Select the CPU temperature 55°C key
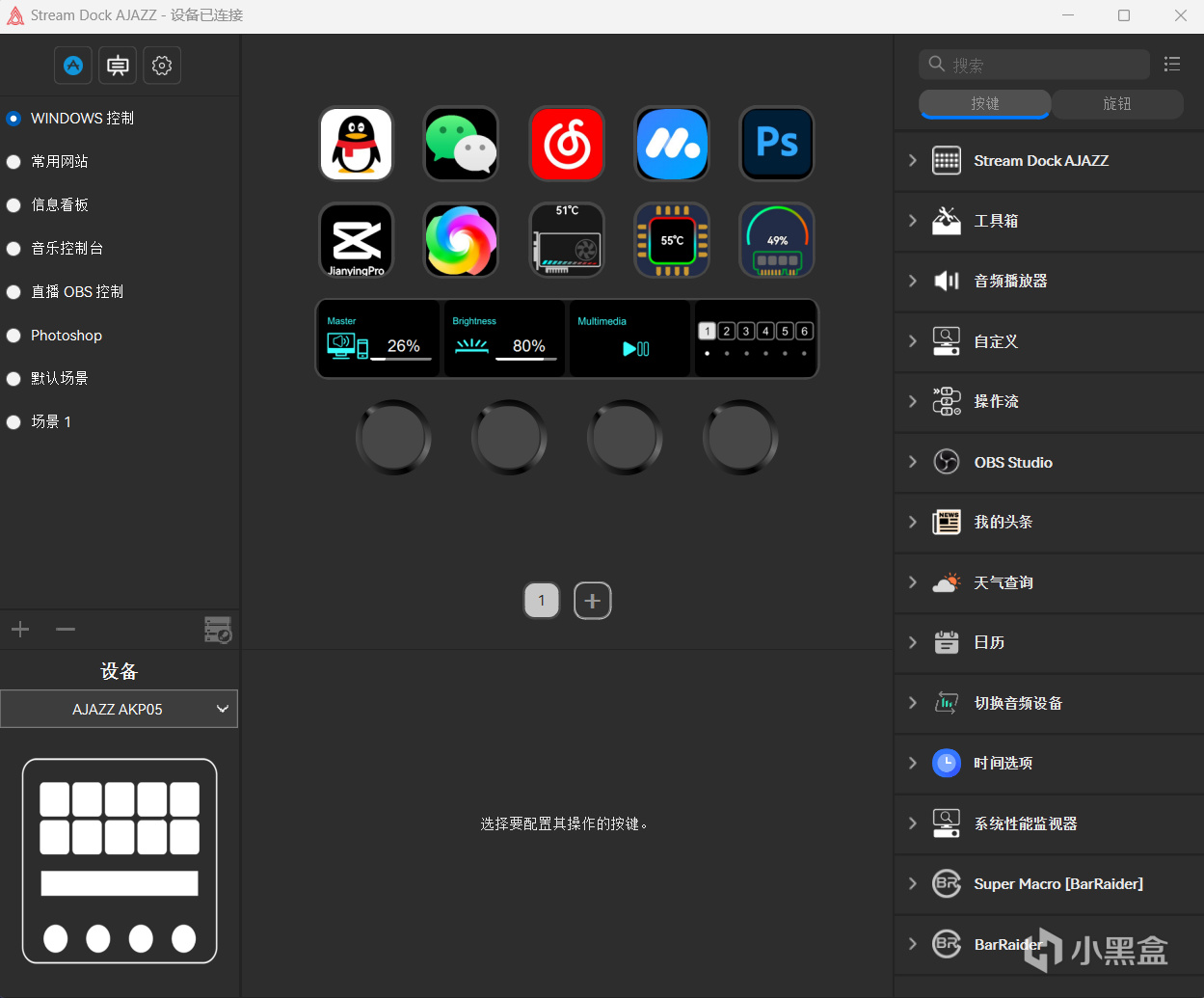Viewport: 1204px width, 998px height. tap(672, 240)
